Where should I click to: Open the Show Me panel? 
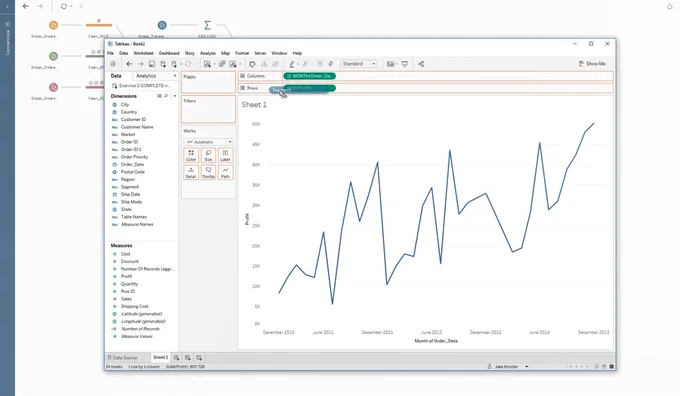[x=592, y=64]
